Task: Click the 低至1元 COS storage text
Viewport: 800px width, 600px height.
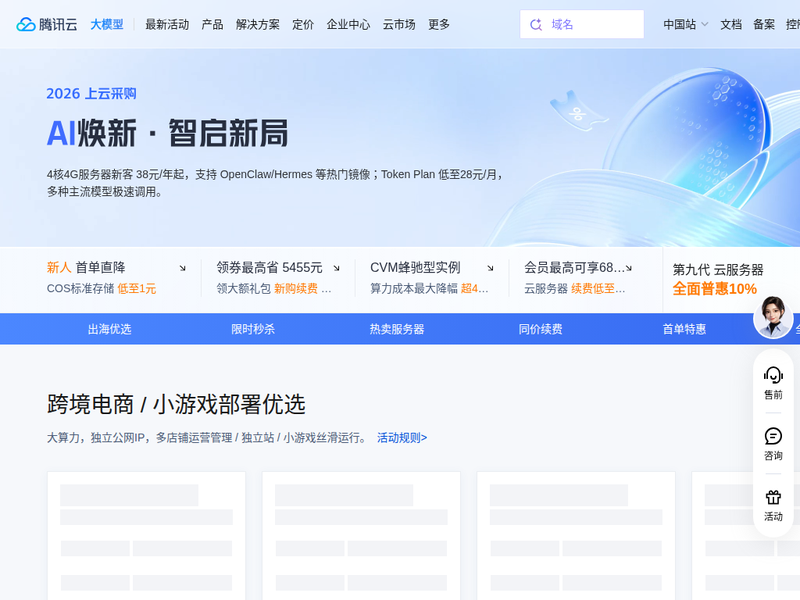Action: click(137, 289)
